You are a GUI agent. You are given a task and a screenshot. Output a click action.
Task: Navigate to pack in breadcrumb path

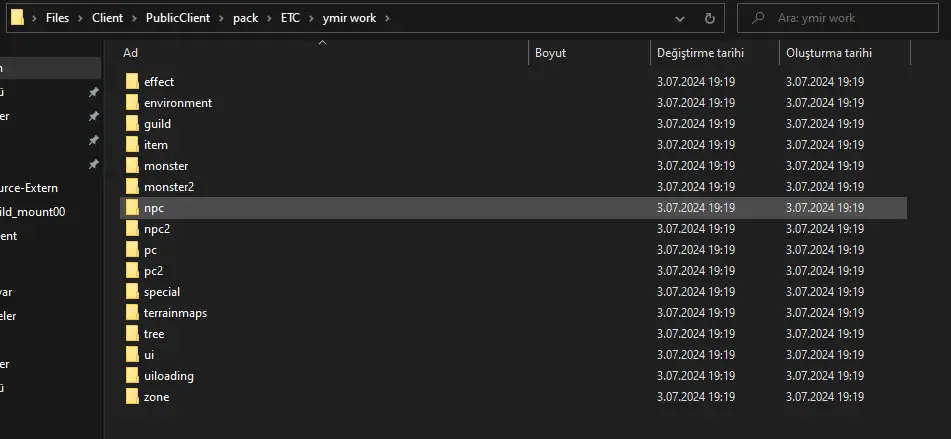point(247,18)
